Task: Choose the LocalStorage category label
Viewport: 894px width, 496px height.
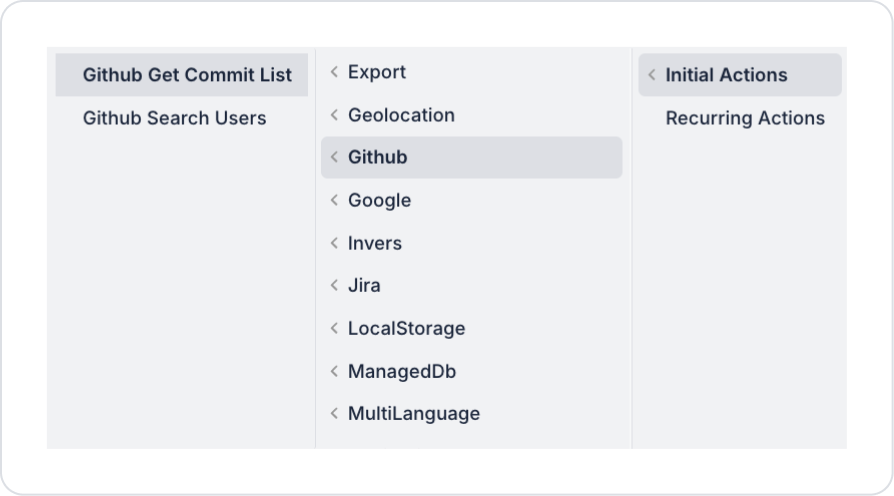Action: [x=406, y=329]
